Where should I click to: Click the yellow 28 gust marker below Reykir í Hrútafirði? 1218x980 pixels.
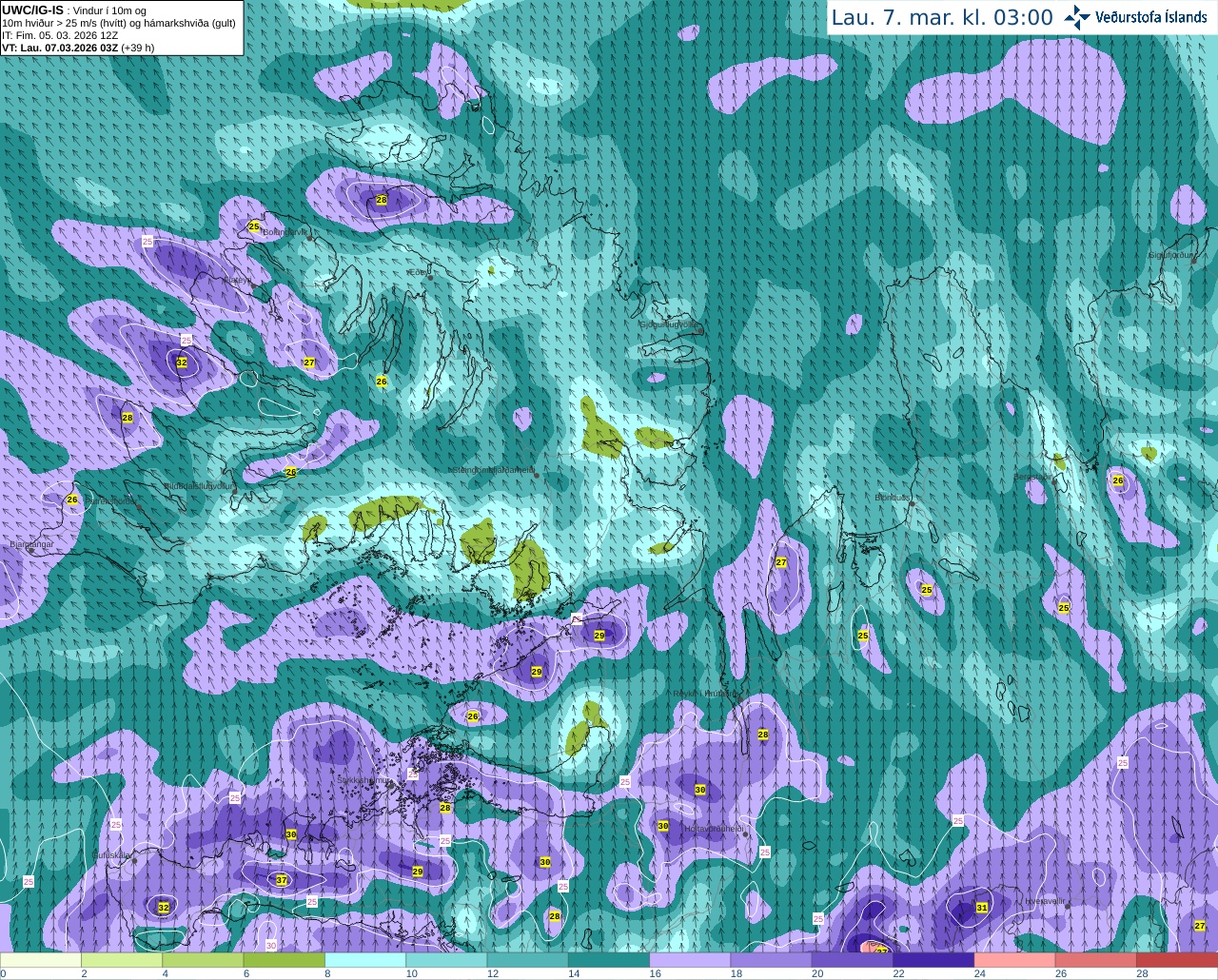(x=763, y=735)
